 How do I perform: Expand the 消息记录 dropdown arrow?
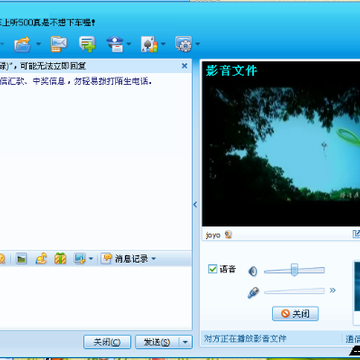click(x=153, y=259)
